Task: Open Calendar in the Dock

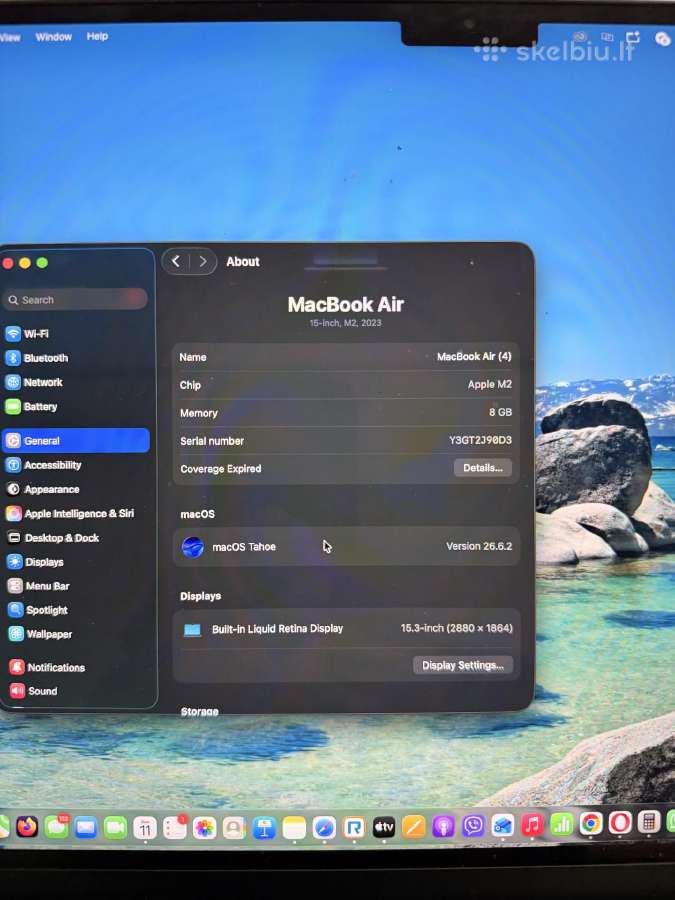Action: pos(145,828)
